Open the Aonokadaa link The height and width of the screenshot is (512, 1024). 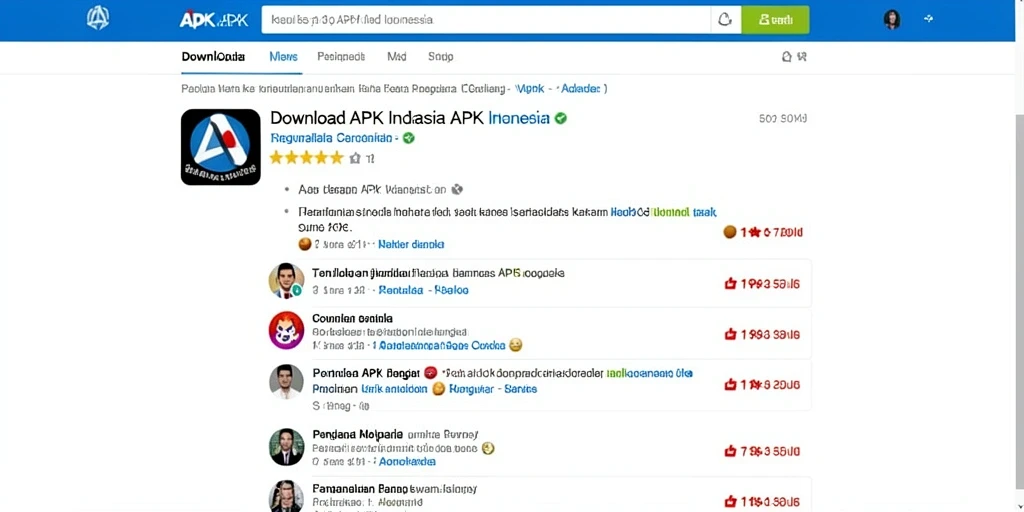[408, 462]
